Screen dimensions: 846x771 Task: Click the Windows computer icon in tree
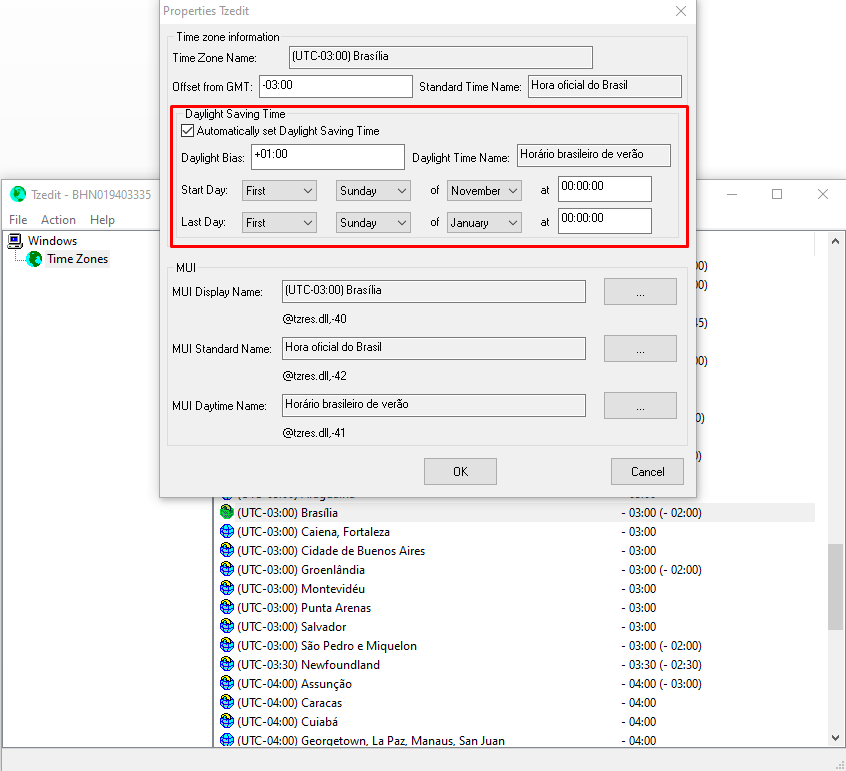click(15, 241)
